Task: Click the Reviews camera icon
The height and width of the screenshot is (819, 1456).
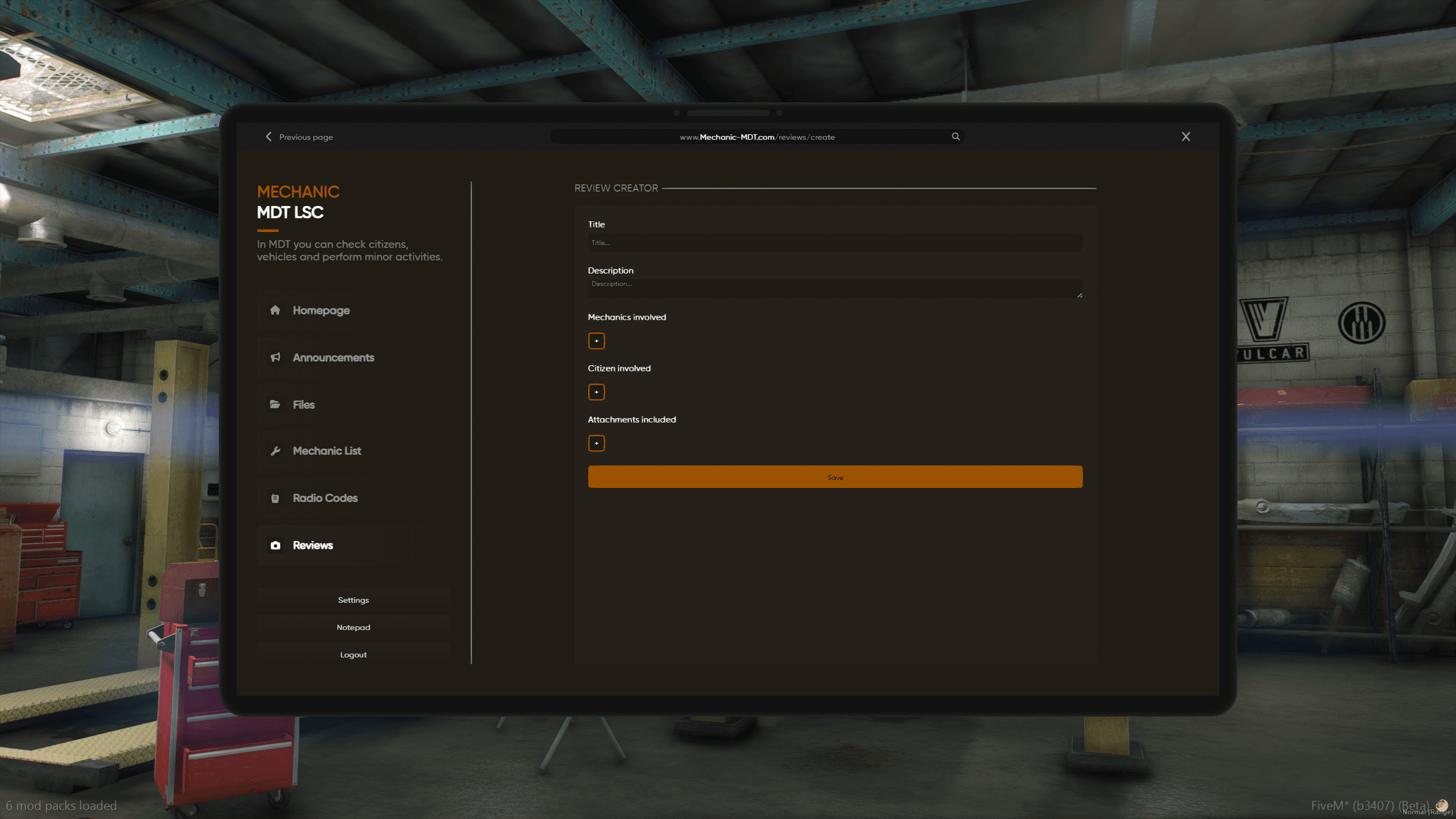Action: coord(275,545)
